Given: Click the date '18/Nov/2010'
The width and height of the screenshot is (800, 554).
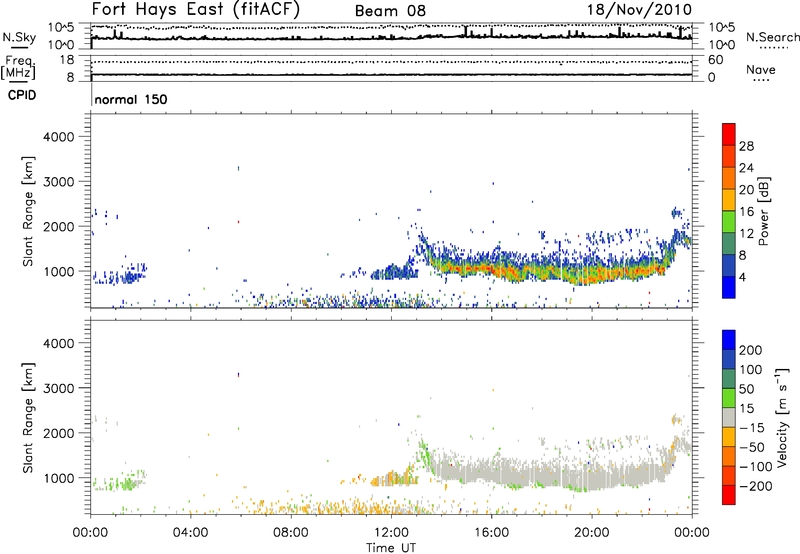Looking at the screenshot, I should pyautogui.click(x=639, y=9).
